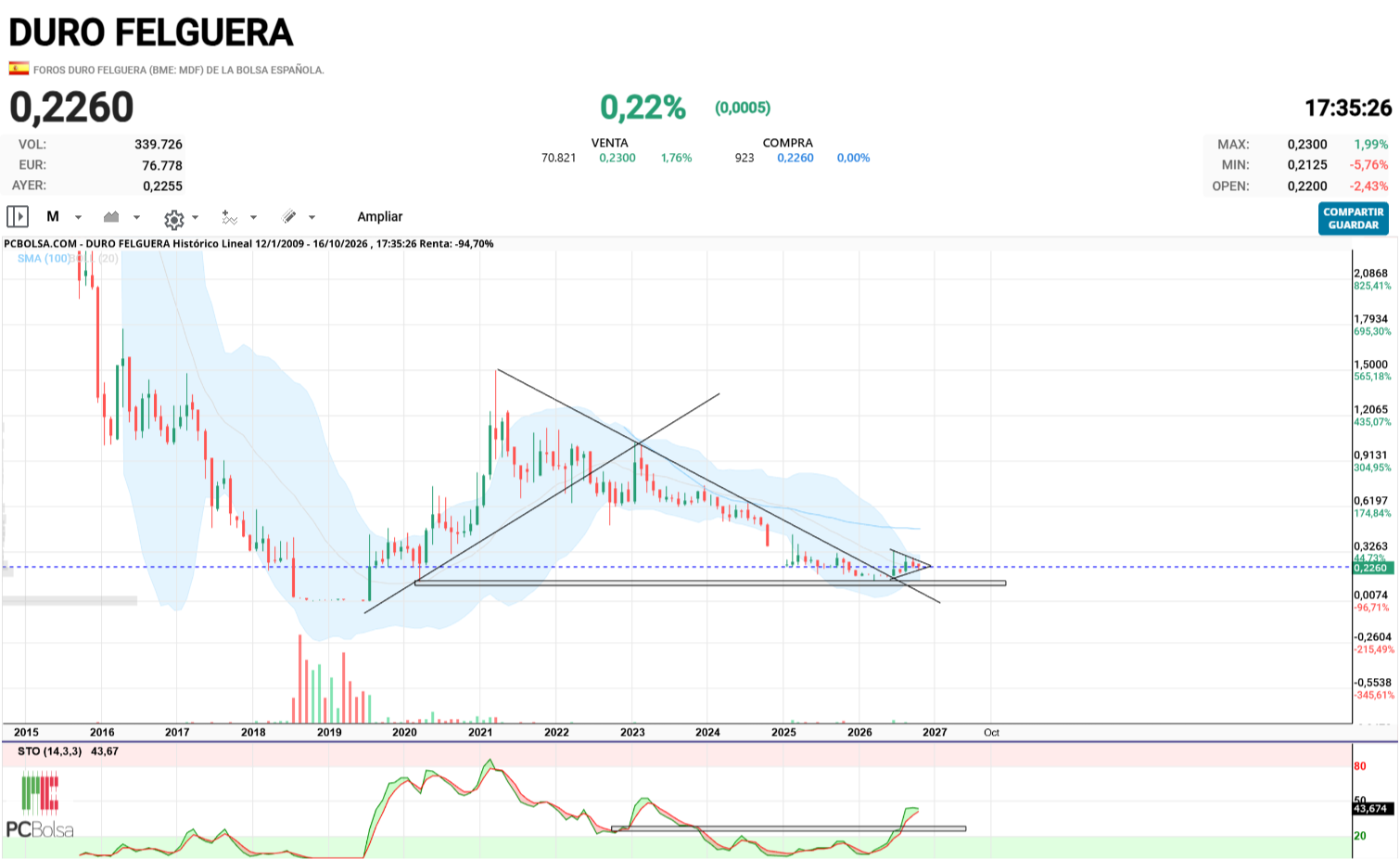Expand the arrow beside the pencil icon
Screen dimensions: 1400x859
pyautogui.click(x=312, y=217)
